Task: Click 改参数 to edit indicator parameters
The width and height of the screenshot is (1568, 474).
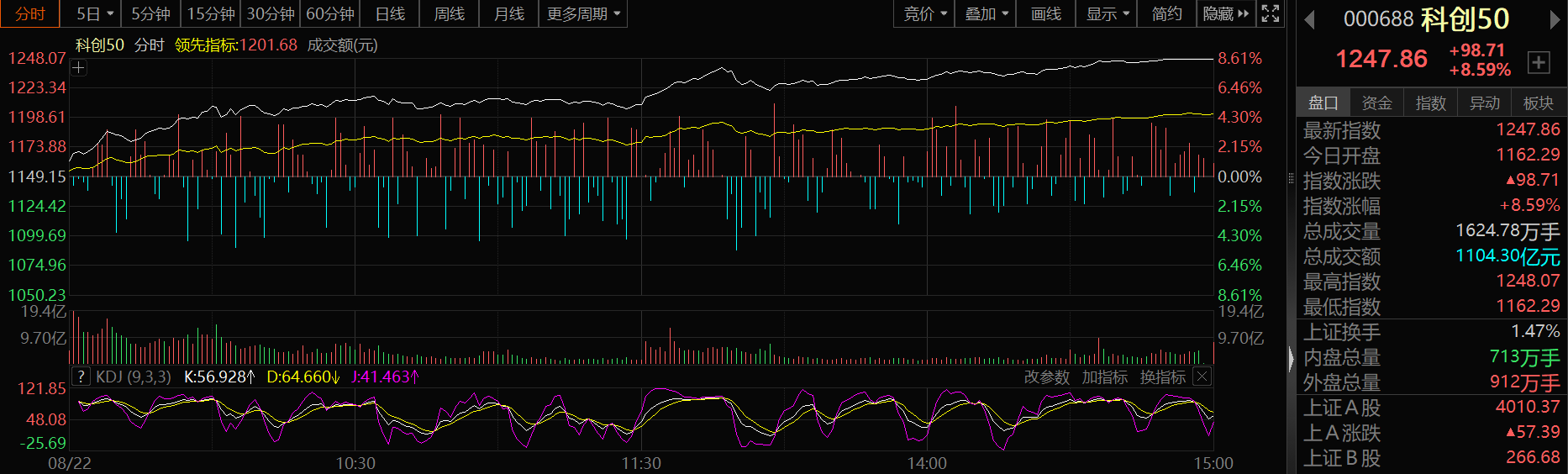Action: coord(1046,377)
